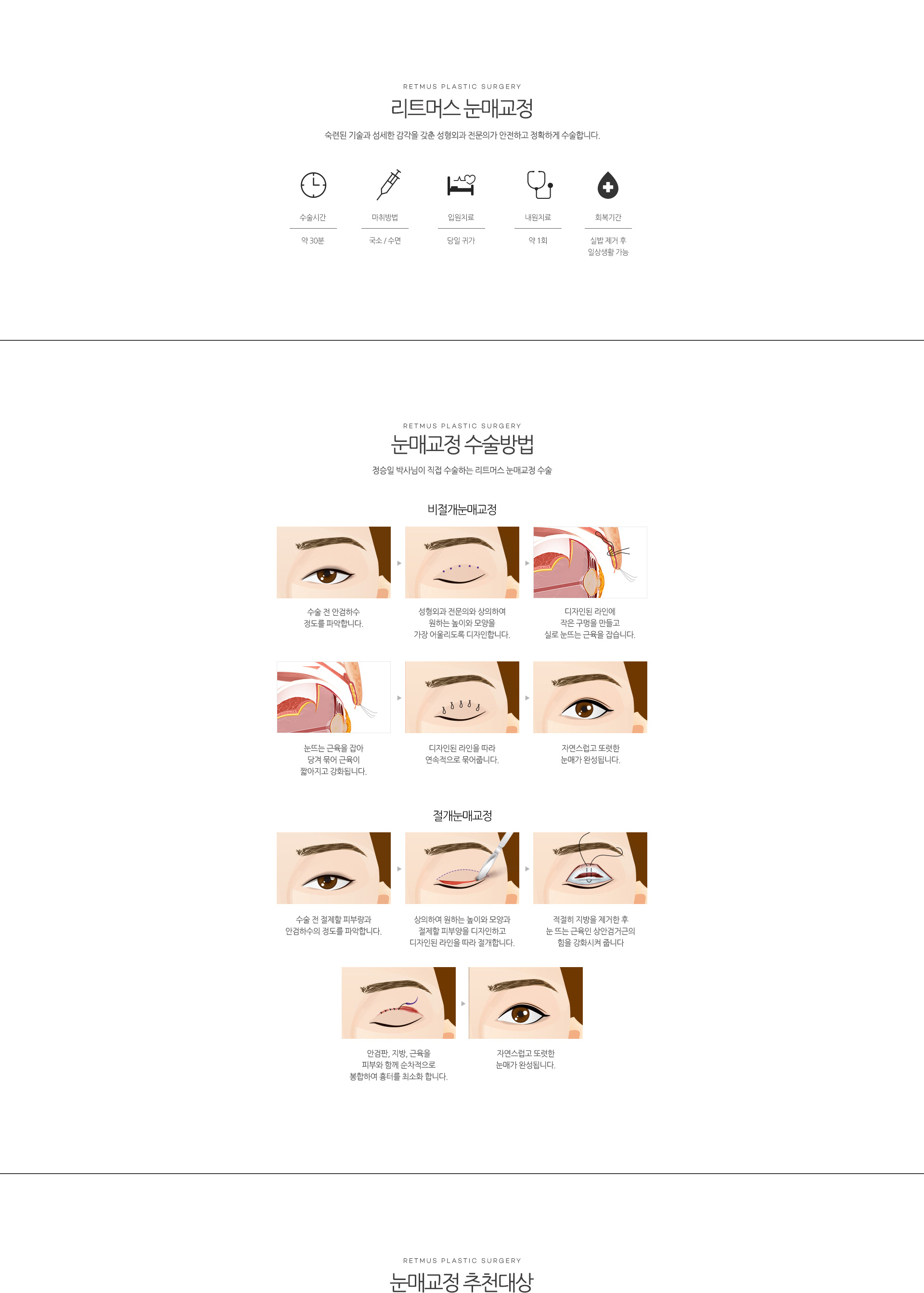Open the stitched closed eyelid illustration

[398, 1003]
